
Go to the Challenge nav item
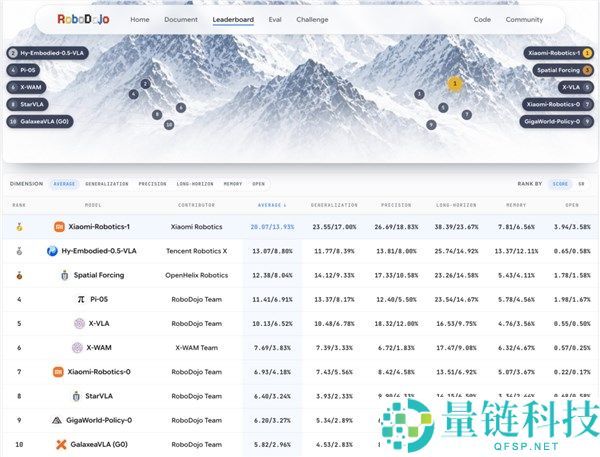(x=312, y=20)
